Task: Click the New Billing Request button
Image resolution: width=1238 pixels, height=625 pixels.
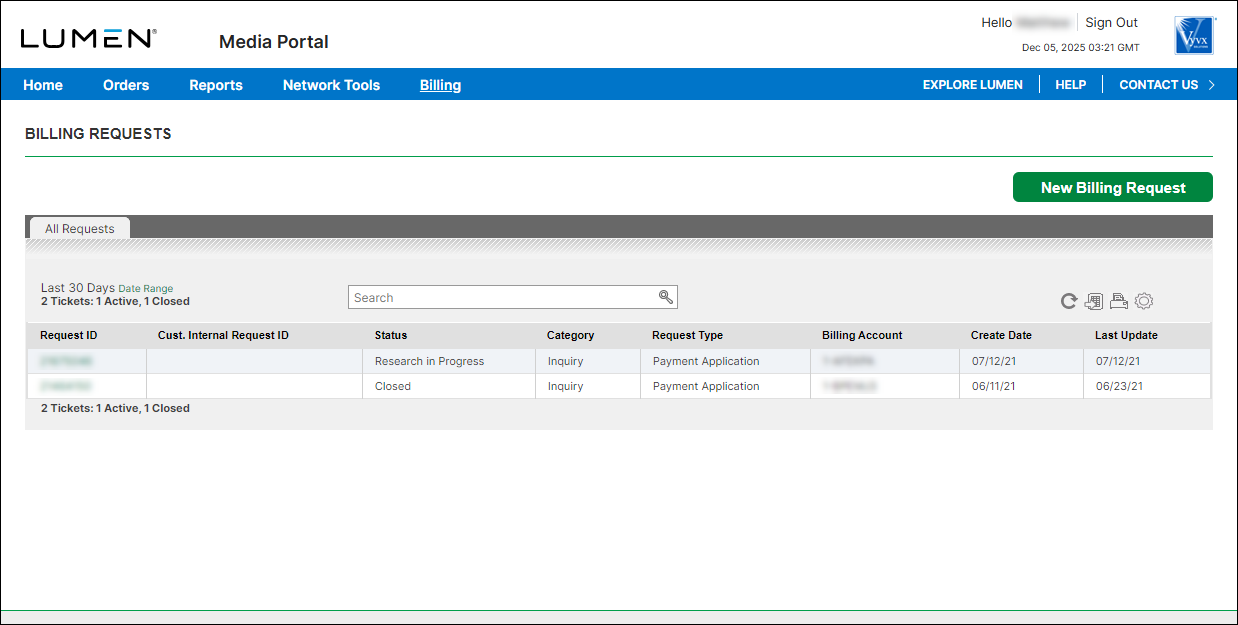Action: 1112,187
